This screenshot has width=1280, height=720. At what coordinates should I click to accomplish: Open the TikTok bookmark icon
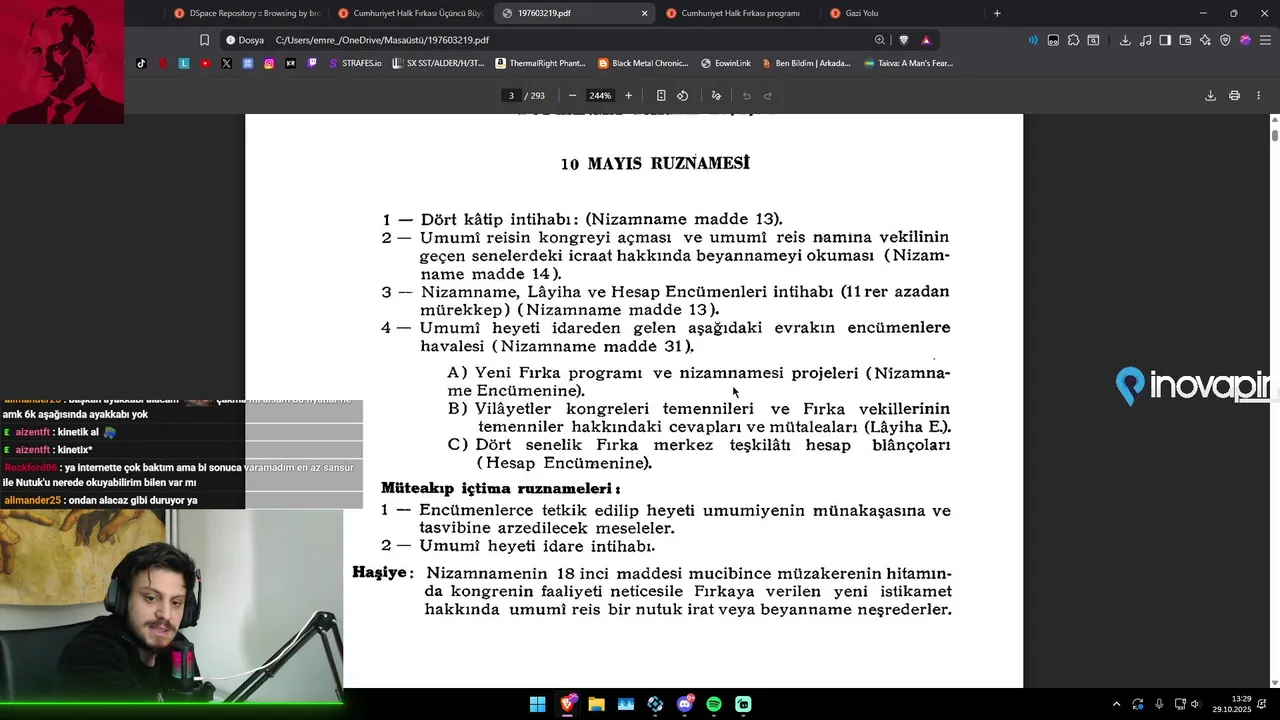141,63
